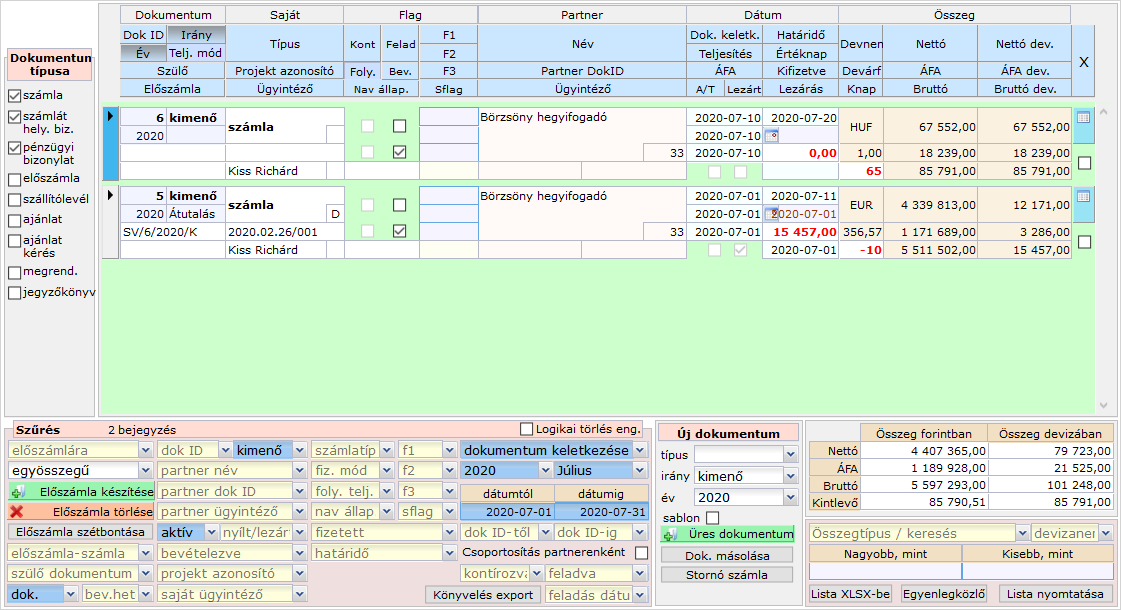Open calendar picker in document 6 Értéknap cell

(771, 135)
